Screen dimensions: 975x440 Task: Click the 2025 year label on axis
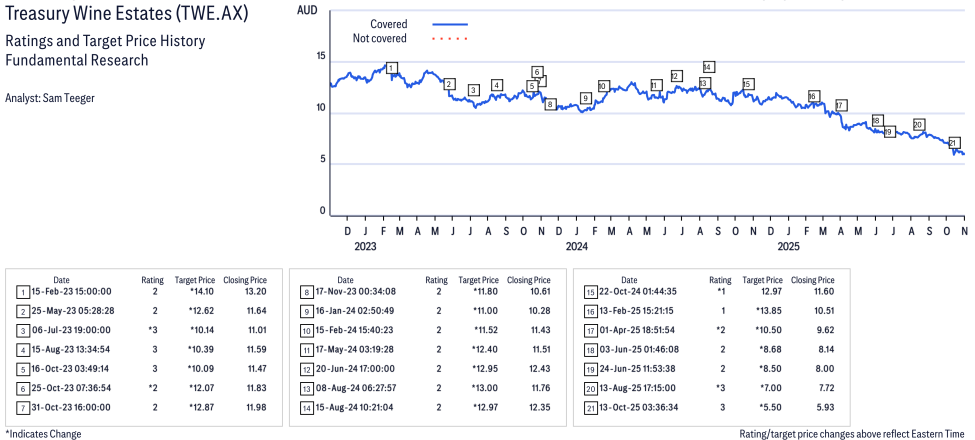(788, 246)
